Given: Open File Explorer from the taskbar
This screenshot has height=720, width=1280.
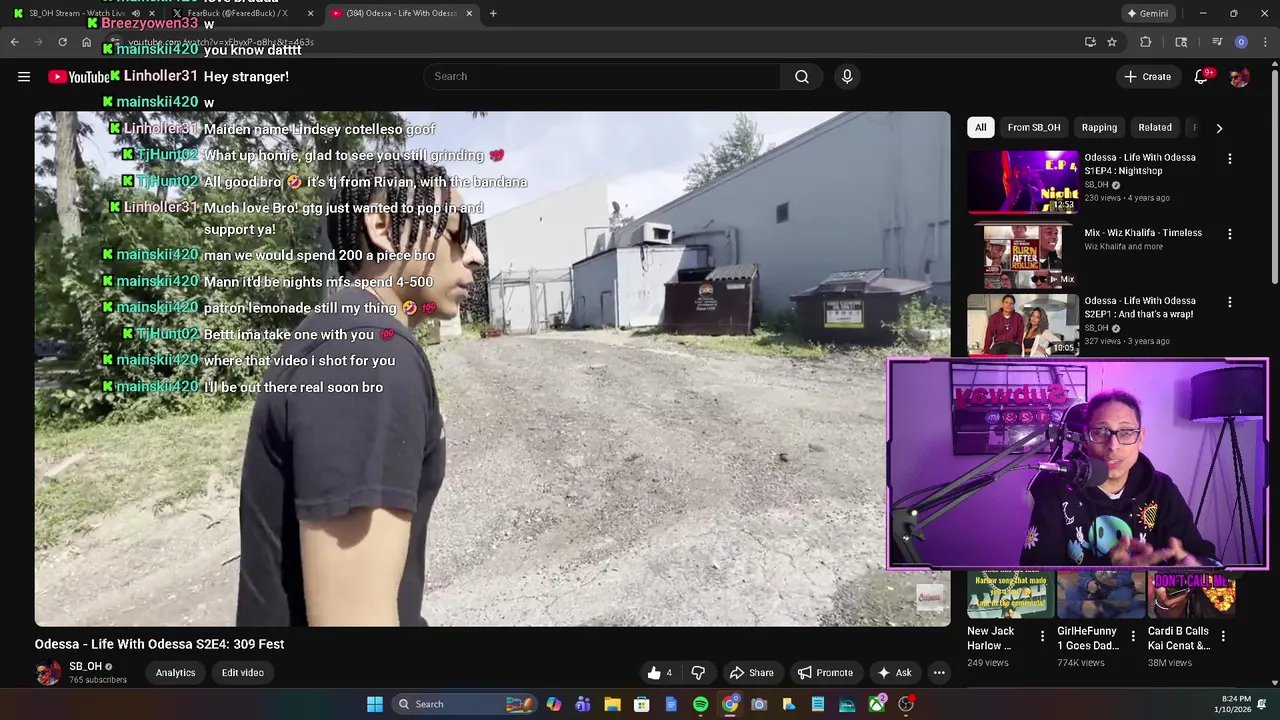Looking at the screenshot, I should point(612,704).
